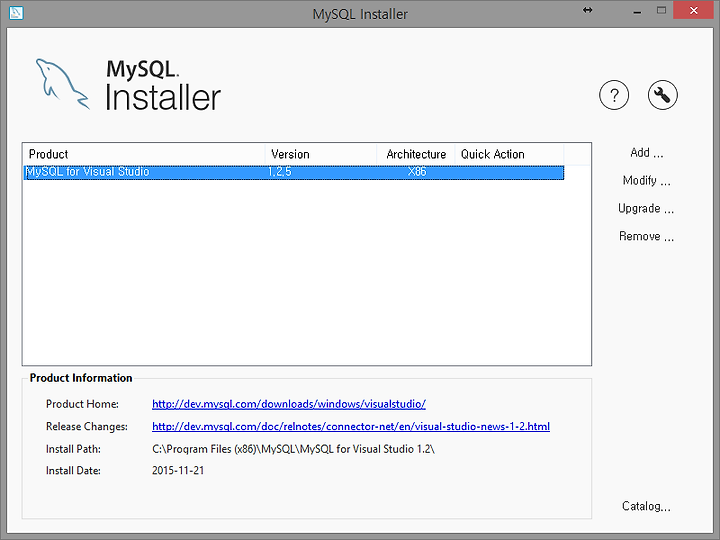Select the MySQL for Visual Studio row

[x=294, y=172]
